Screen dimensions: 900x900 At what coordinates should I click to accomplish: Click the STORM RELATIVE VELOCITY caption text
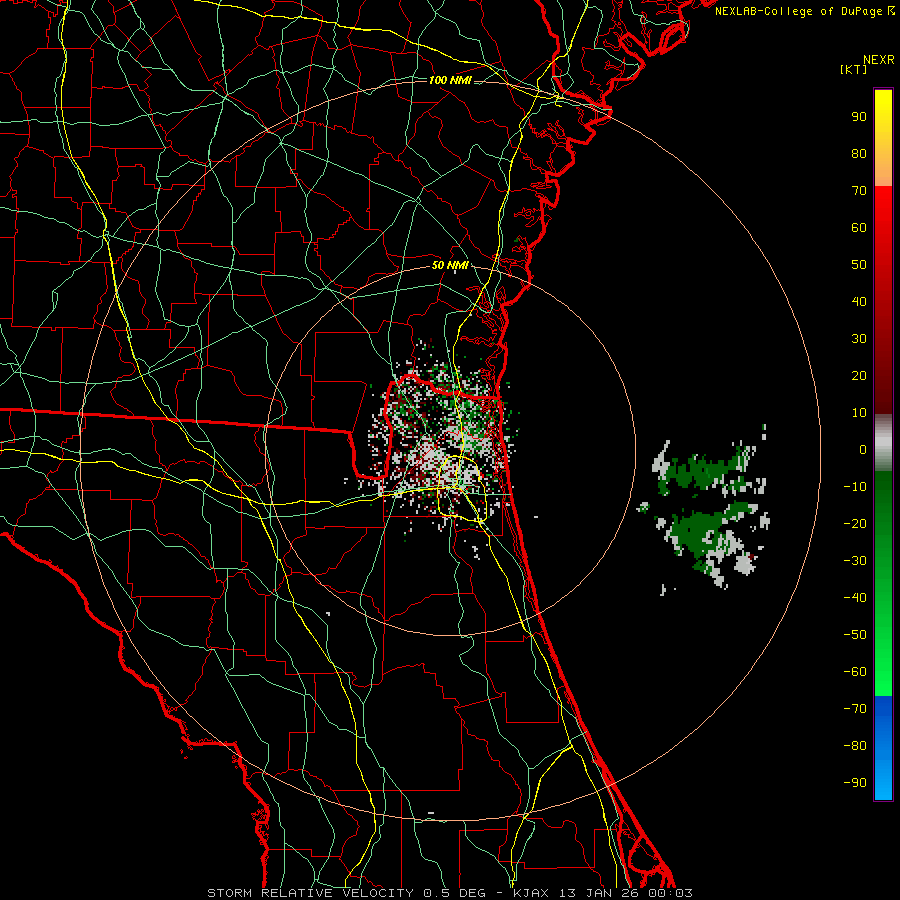pos(310,893)
